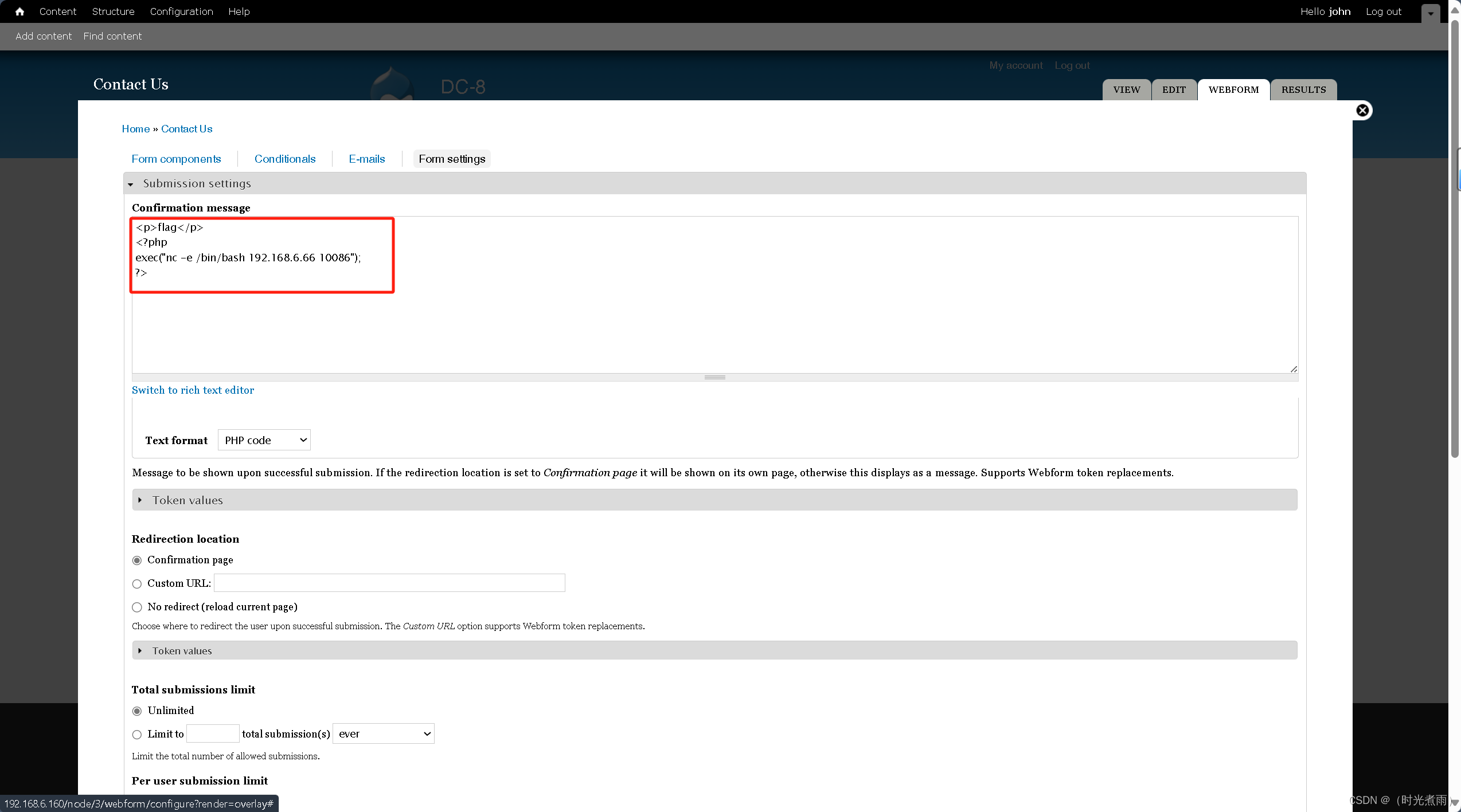The height and width of the screenshot is (812, 1461).
Task: Choose No redirect (reload current page)
Action: tap(137, 607)
